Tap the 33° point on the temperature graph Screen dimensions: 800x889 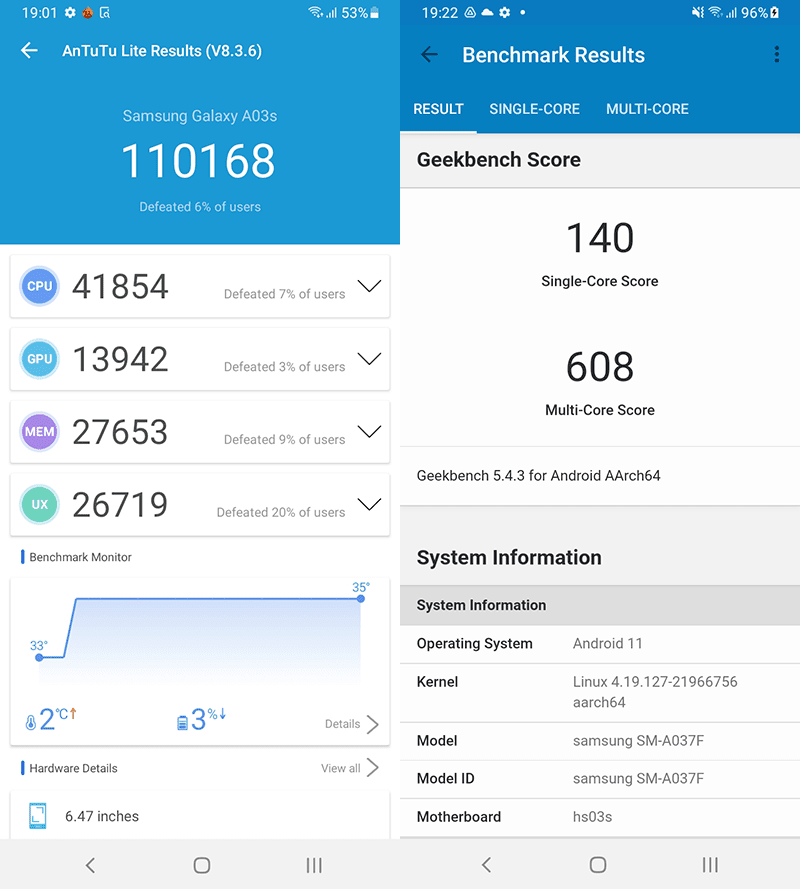click(x=39, y=657)
